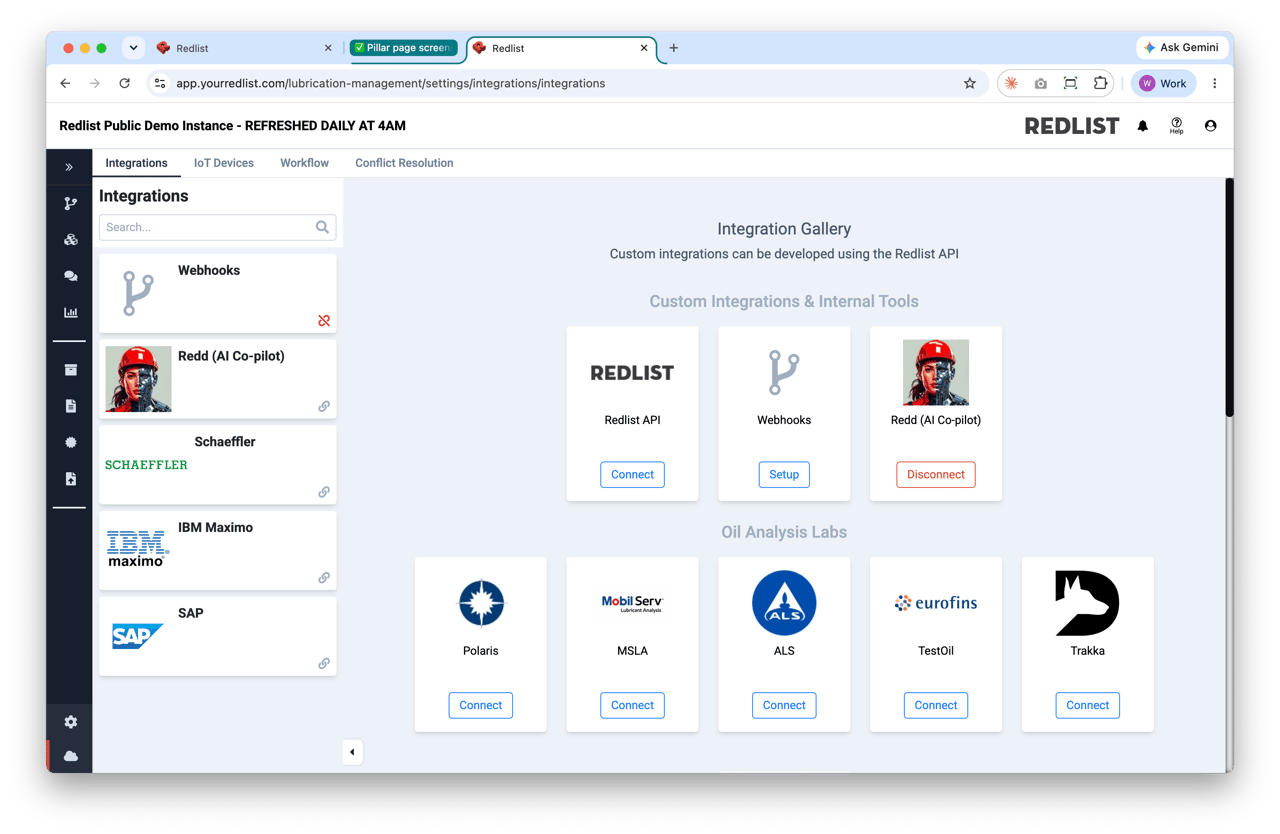Expand the left navigation sidebar

pyautogui.click(x=69, y=167)
